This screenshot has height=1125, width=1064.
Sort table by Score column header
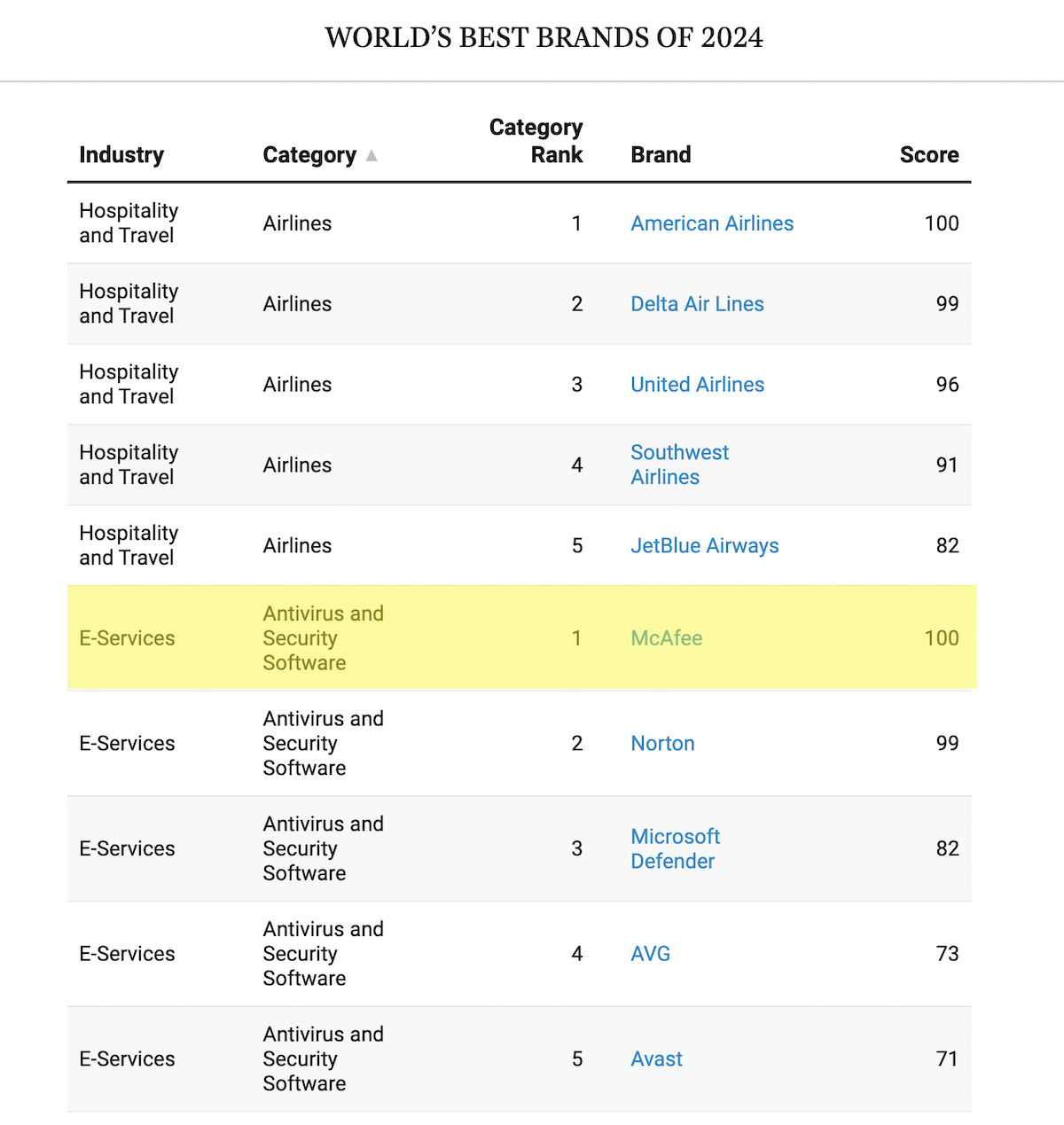coord(928,155)
